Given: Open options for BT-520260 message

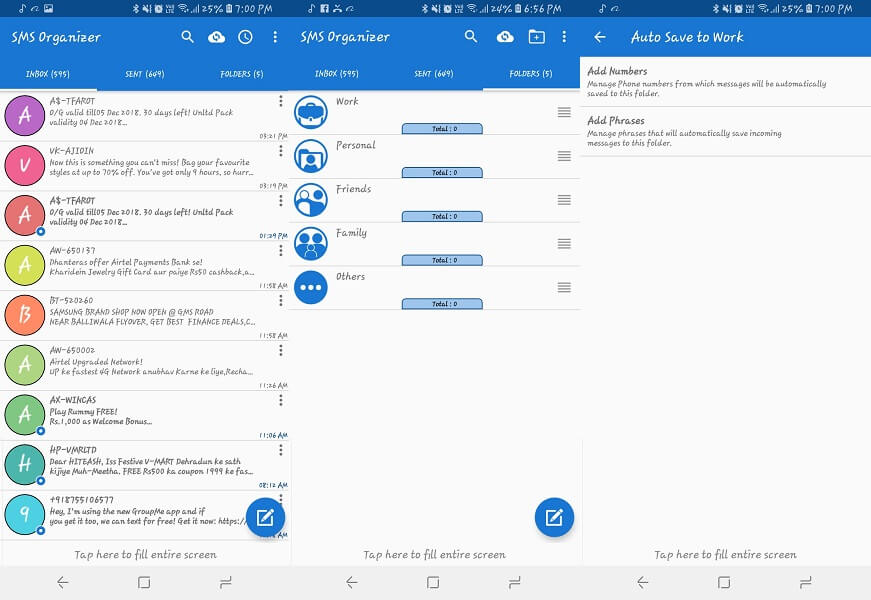Looking at the screenshot, I should pos(281,300).
